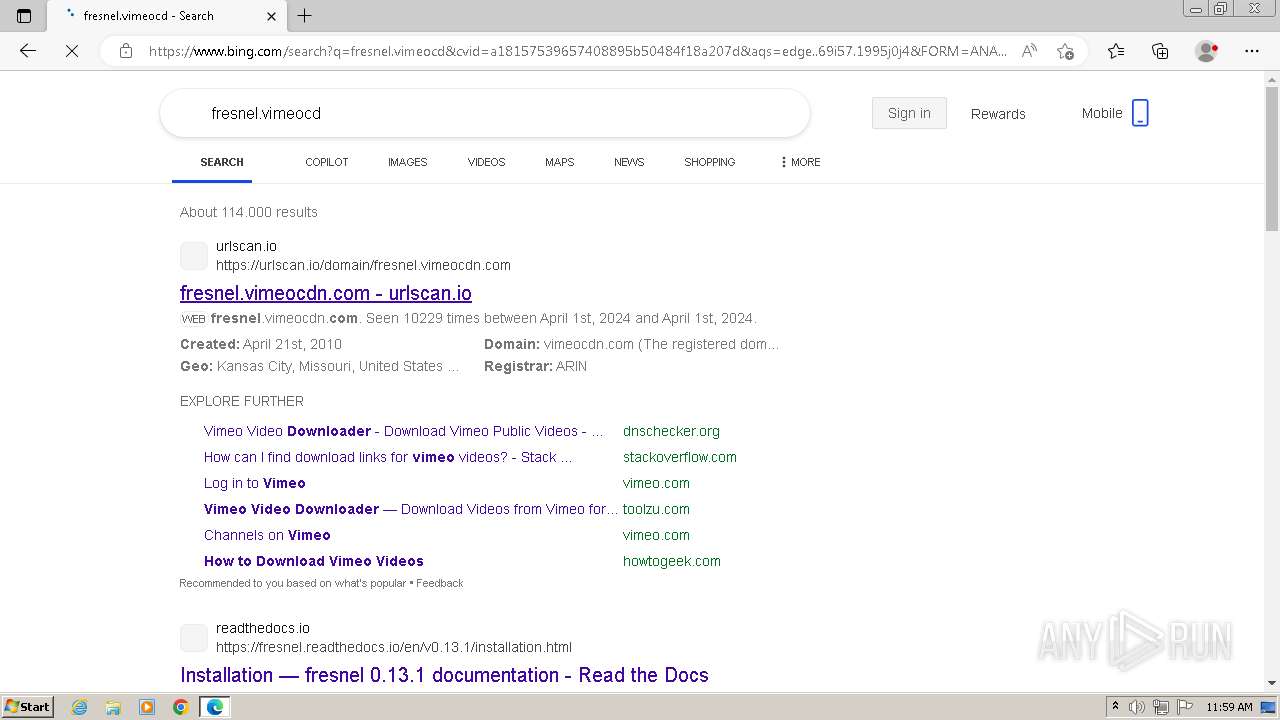Open the tab actions menu icon

[x=24, y=16]
